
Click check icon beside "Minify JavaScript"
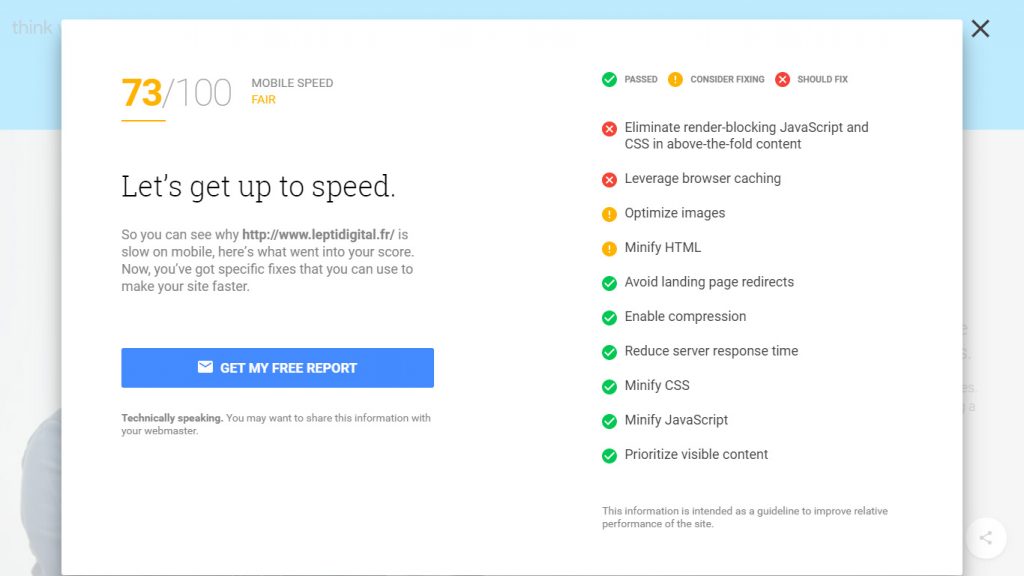(x=609, y=421)
